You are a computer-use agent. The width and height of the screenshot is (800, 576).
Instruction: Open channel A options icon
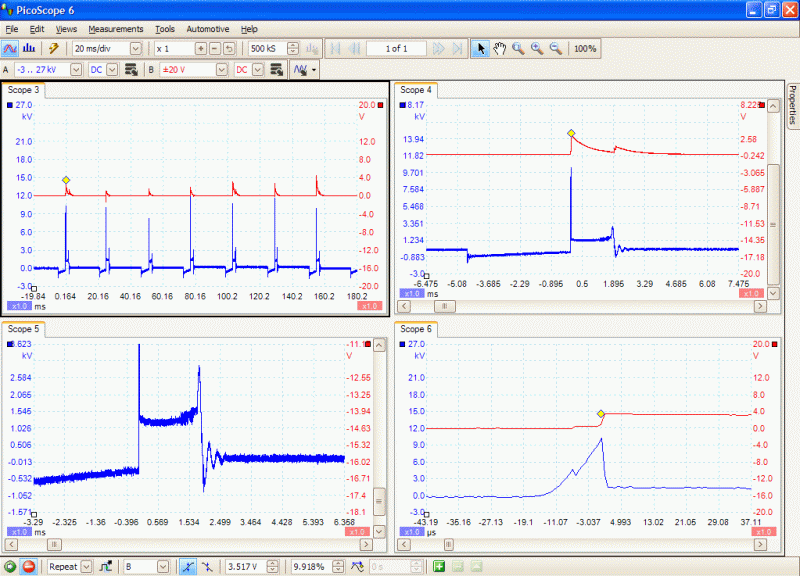tap(131, 69)
